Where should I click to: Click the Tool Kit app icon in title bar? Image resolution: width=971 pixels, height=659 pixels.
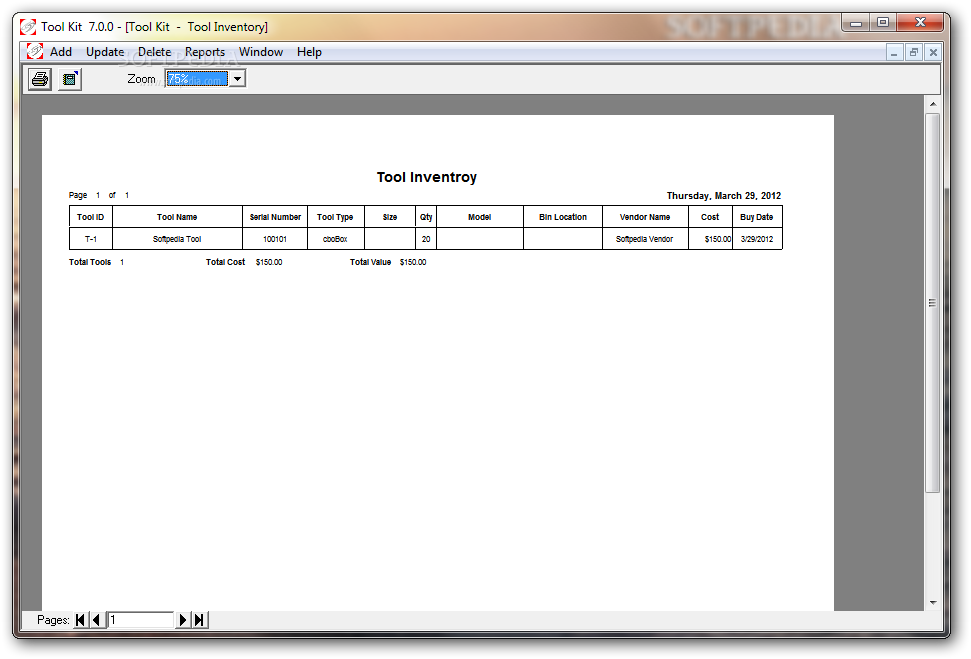tap(28, 27)
